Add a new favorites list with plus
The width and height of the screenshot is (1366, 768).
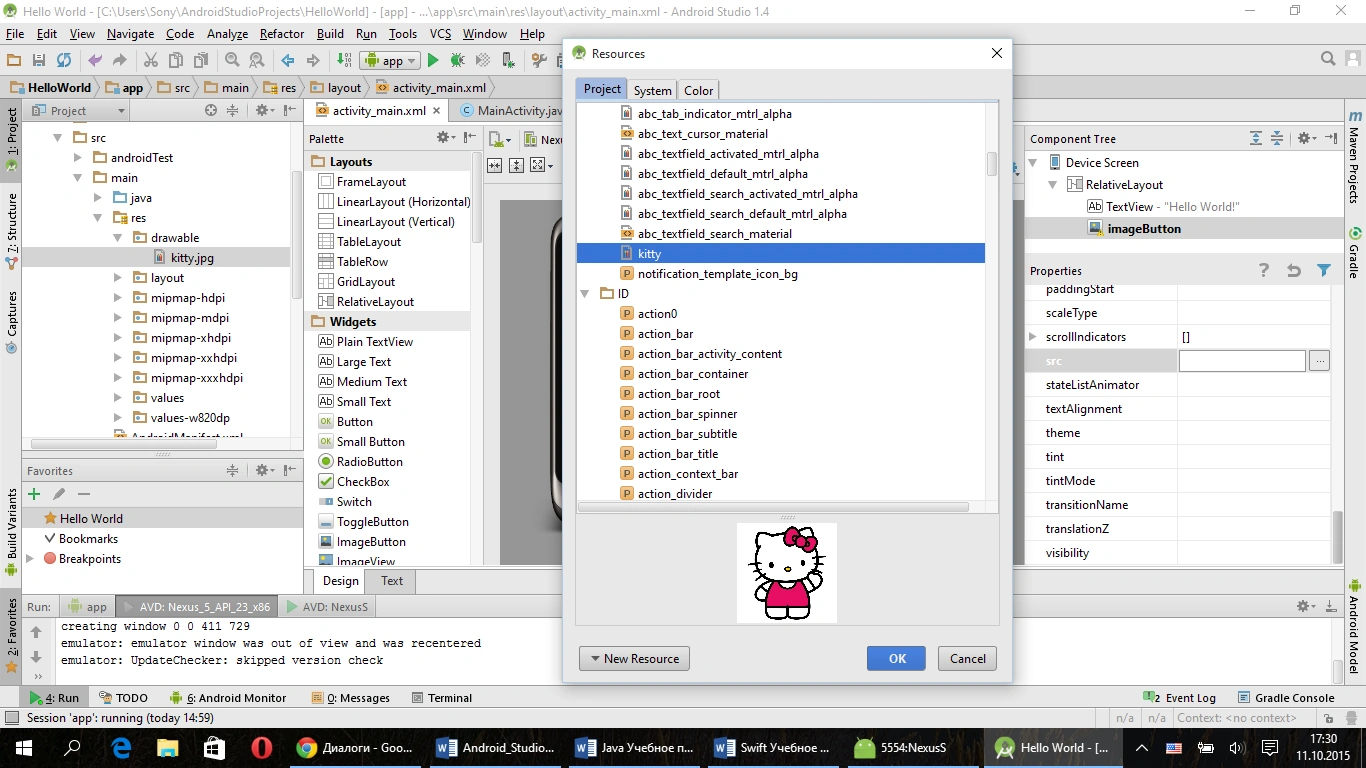34,494
